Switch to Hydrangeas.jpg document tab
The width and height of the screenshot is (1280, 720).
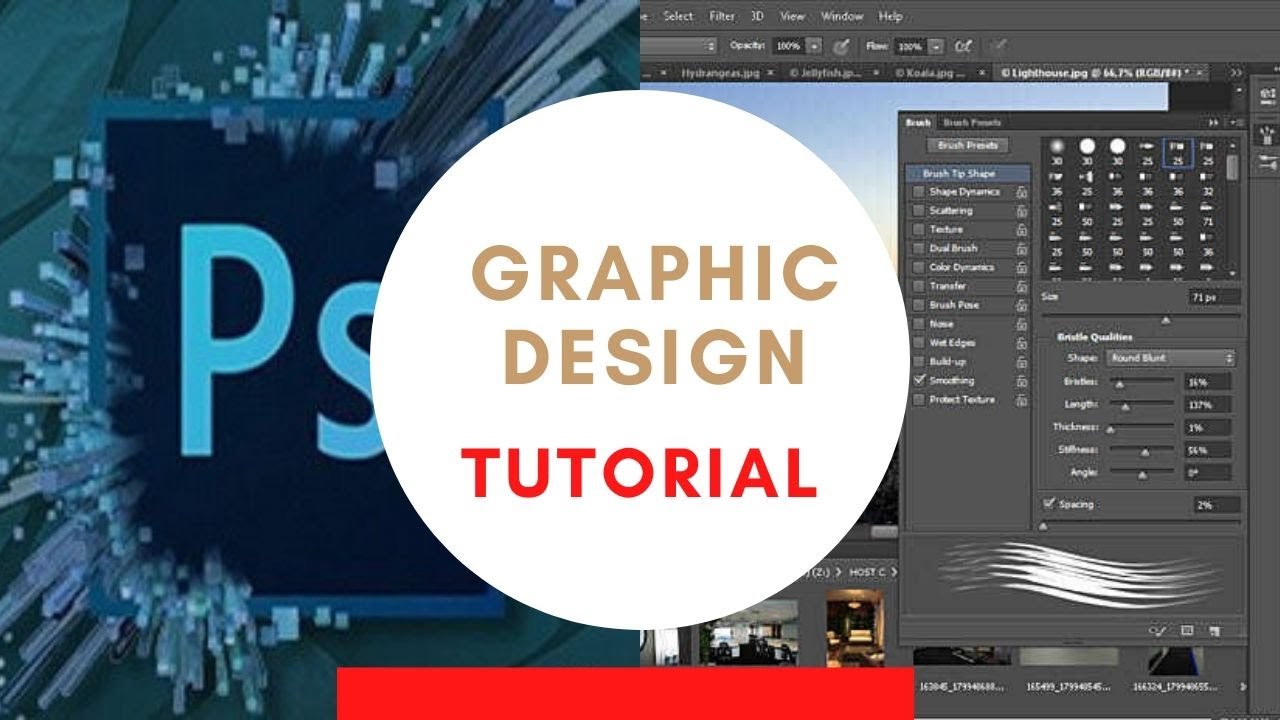tap(721, 73)
